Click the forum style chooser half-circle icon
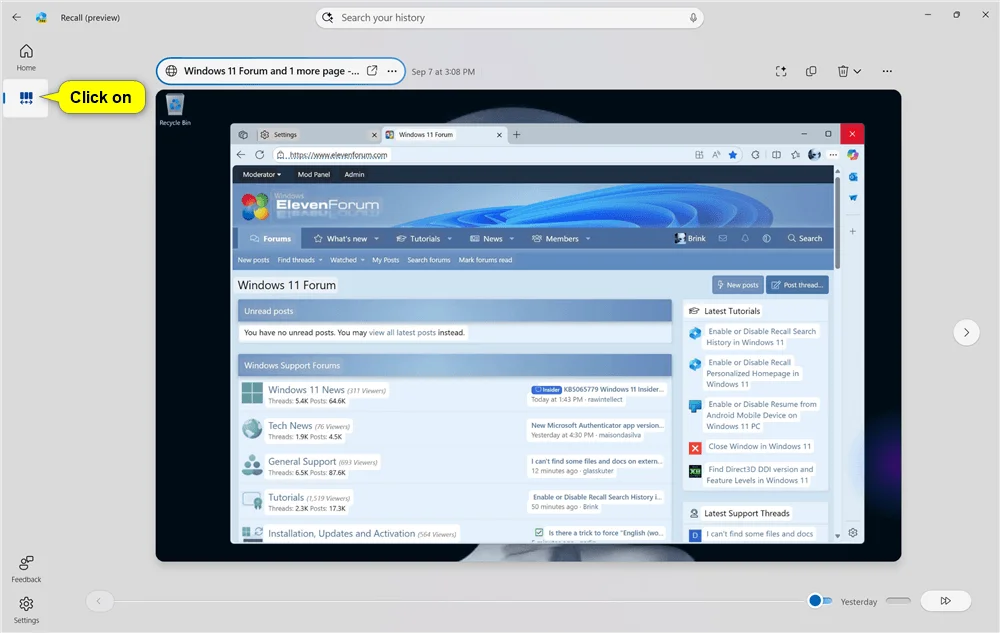The width and height of the screenshot is (1000, 633). [767, 238]
